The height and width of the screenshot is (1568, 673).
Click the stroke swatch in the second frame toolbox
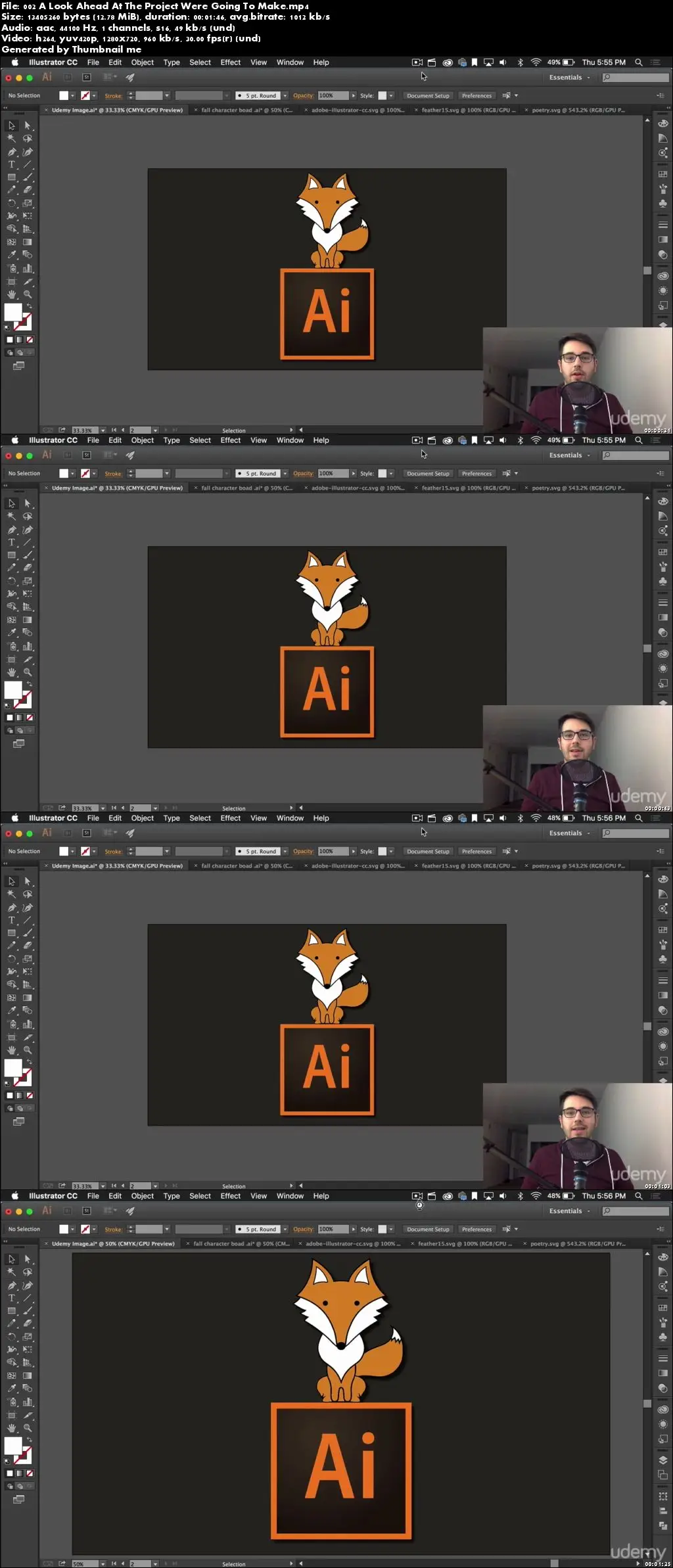coord(24,700)
